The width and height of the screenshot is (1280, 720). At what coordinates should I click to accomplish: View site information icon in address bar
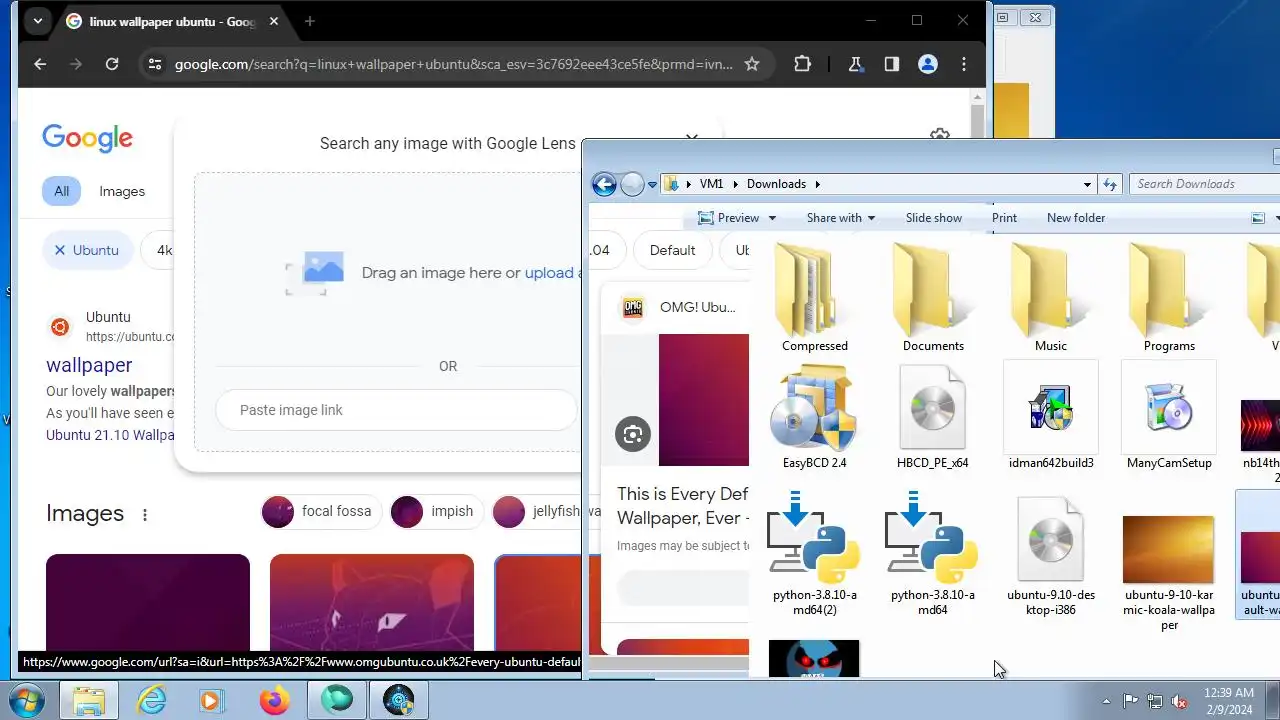(x=153, y=64)
